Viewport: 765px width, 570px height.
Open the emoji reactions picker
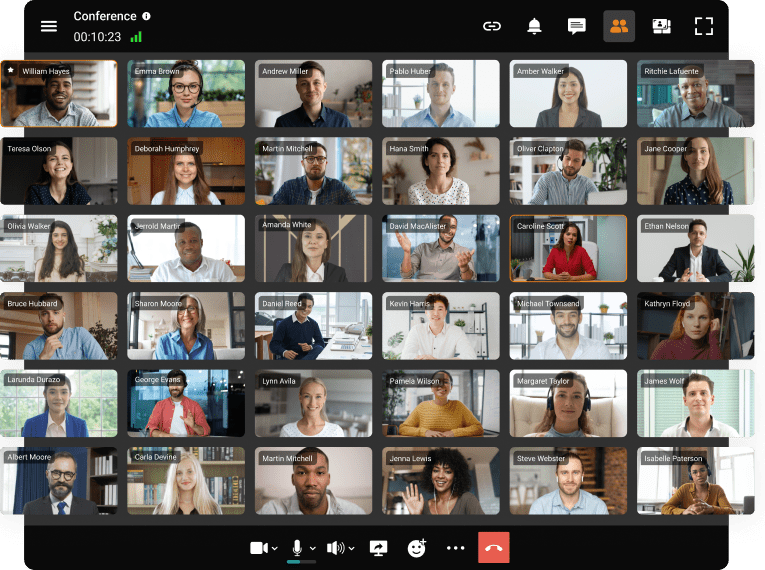[417, 548]
